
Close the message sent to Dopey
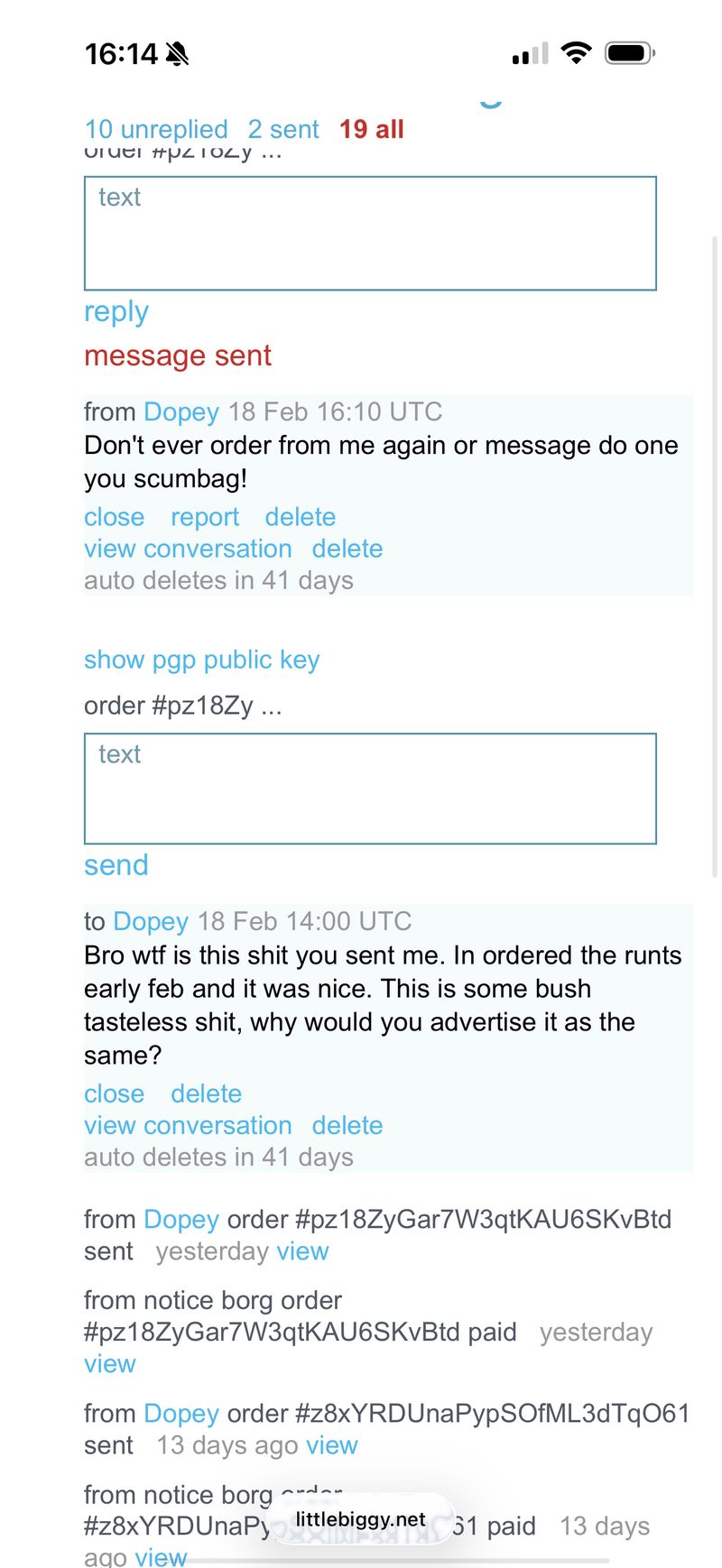point(114,1094)
